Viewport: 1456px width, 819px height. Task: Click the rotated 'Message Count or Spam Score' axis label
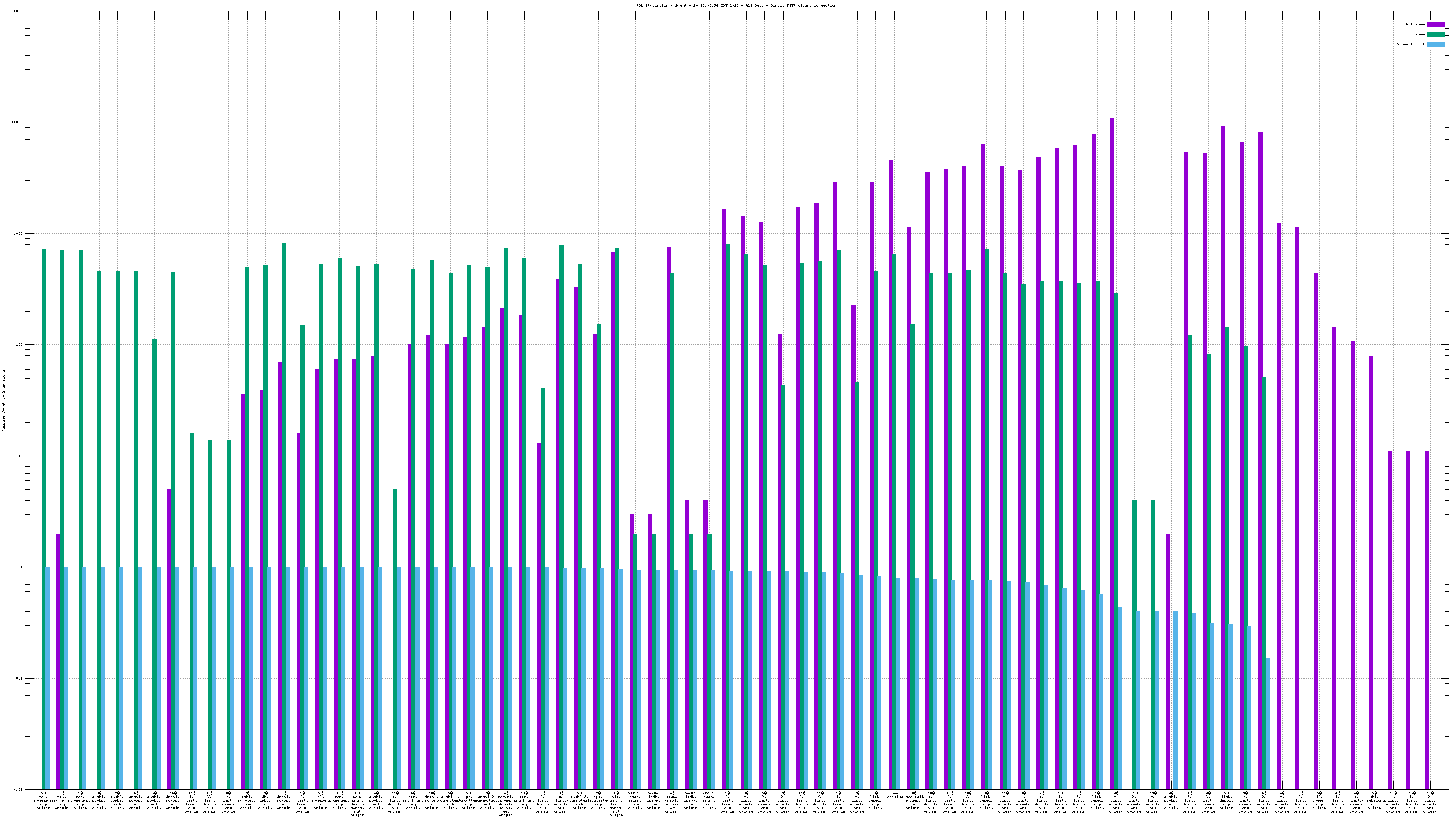(3, 400)
